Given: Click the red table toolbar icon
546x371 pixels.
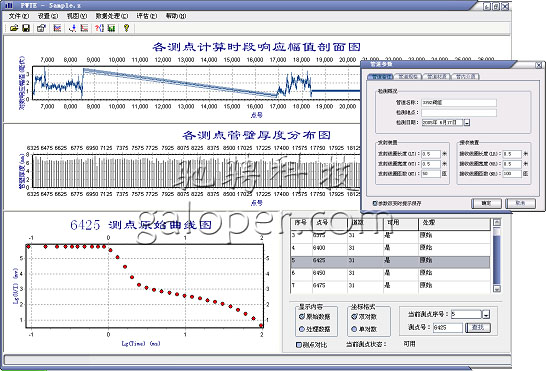Looking at the screenshot, I should coord(84,28).
